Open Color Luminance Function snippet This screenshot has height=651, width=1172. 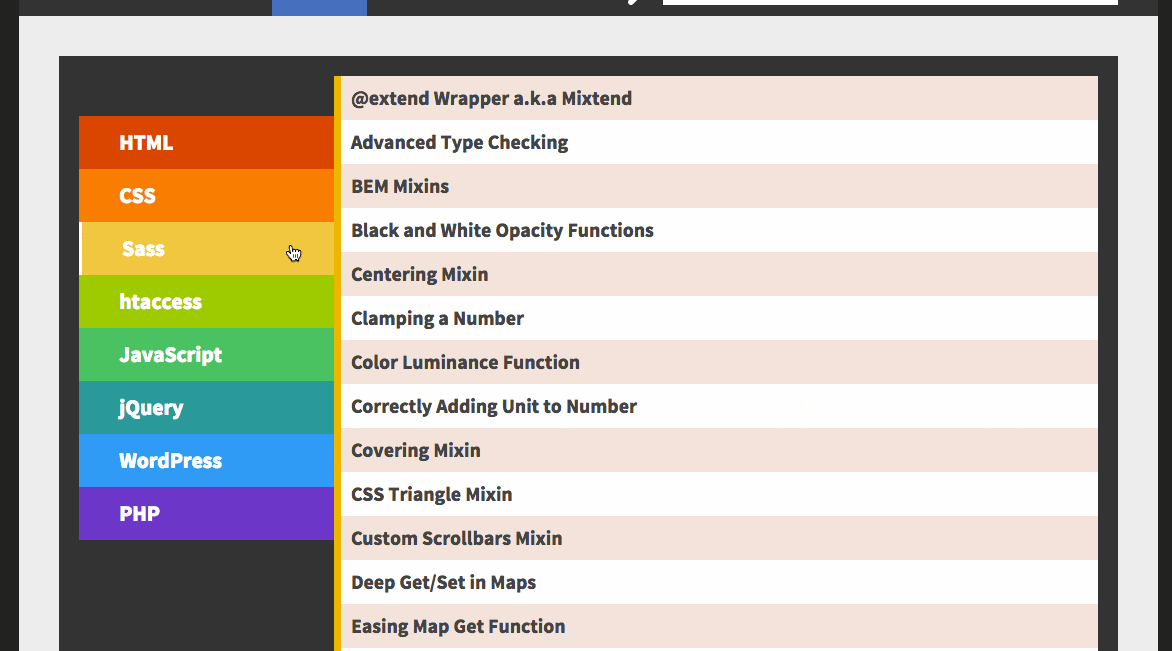[x=719, y=362]
